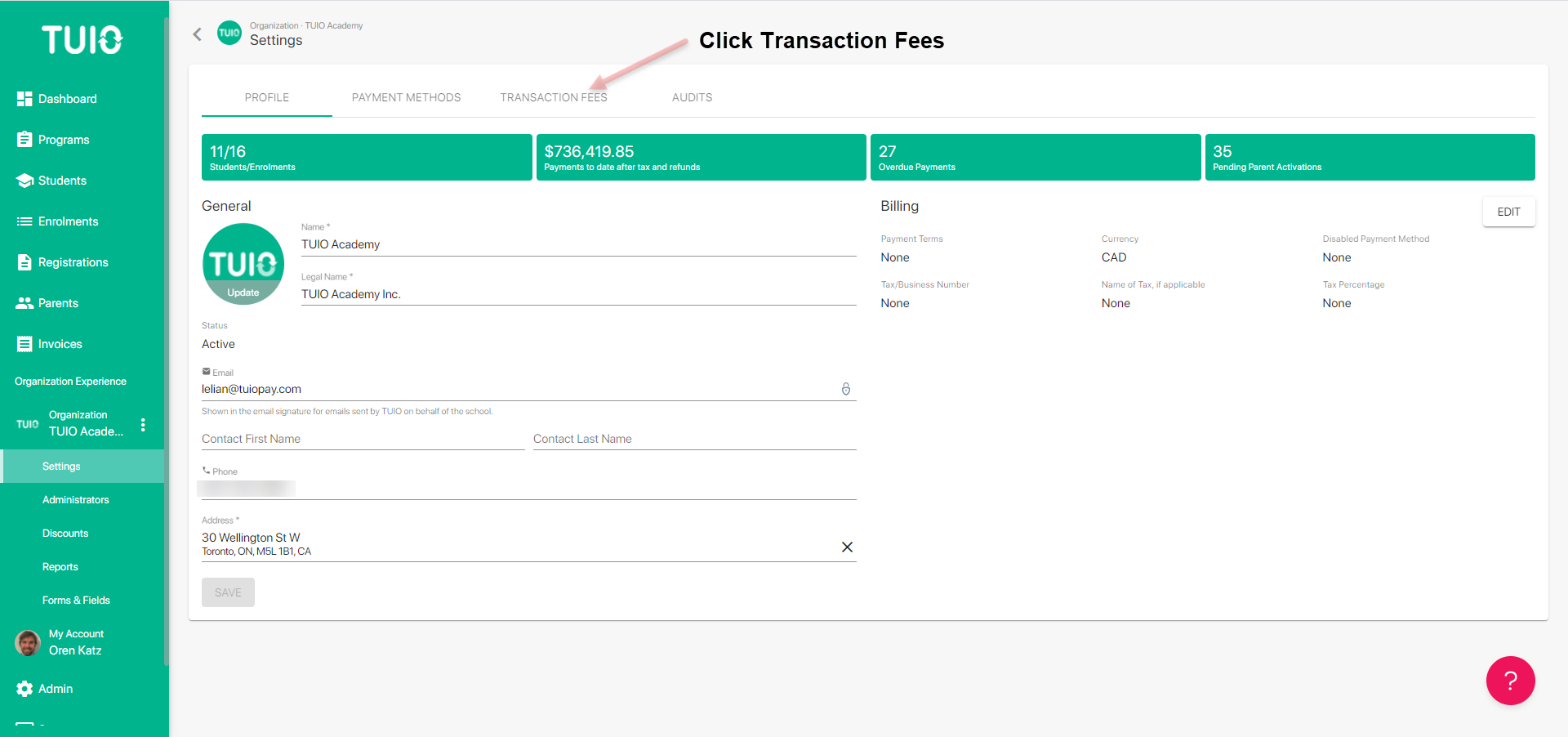Click the My Account Oren Katz entry
The image size is (1568, 737).
click(x=76, y=642)
